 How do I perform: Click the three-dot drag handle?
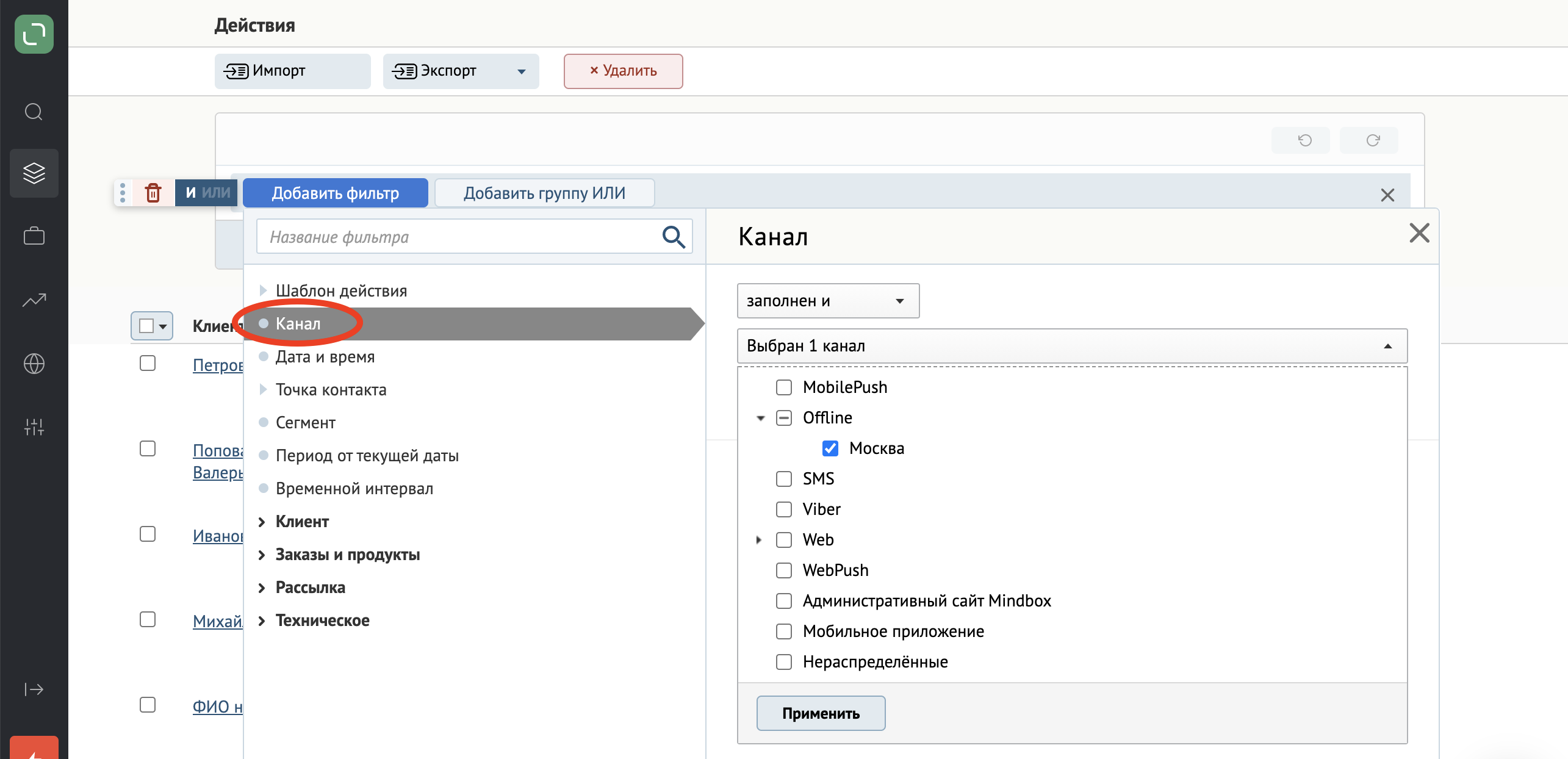click(x=123, y=193)
